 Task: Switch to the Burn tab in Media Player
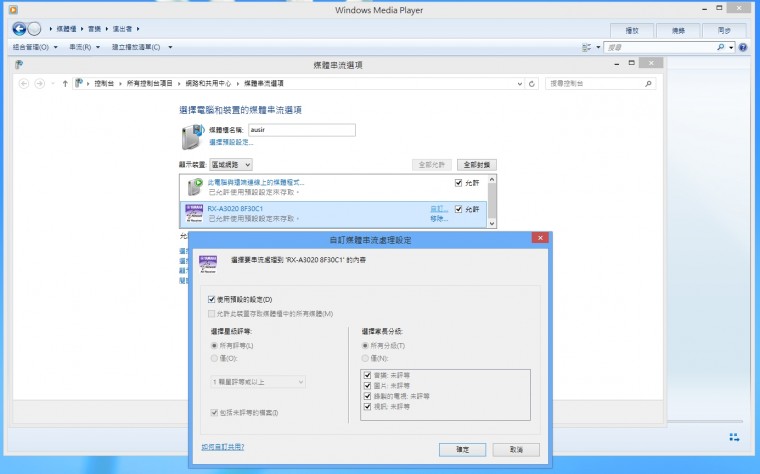[678, 31]
